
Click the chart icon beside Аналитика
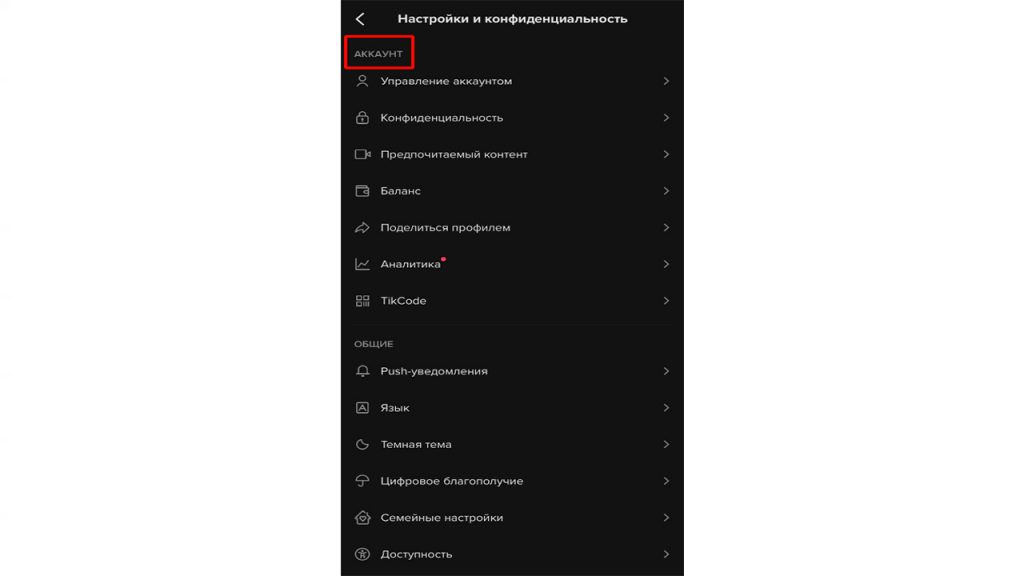(x=362, y=264)
